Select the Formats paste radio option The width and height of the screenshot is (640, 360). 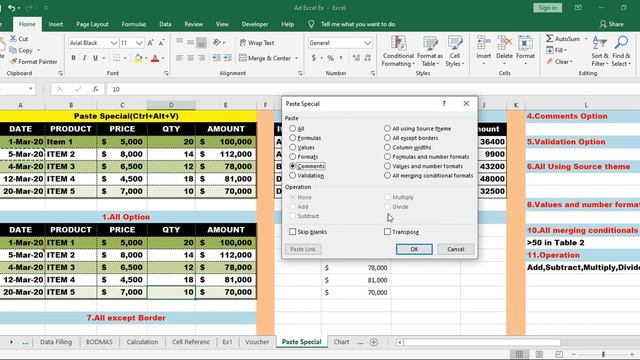pyautogui.click(x=292, y=157)
